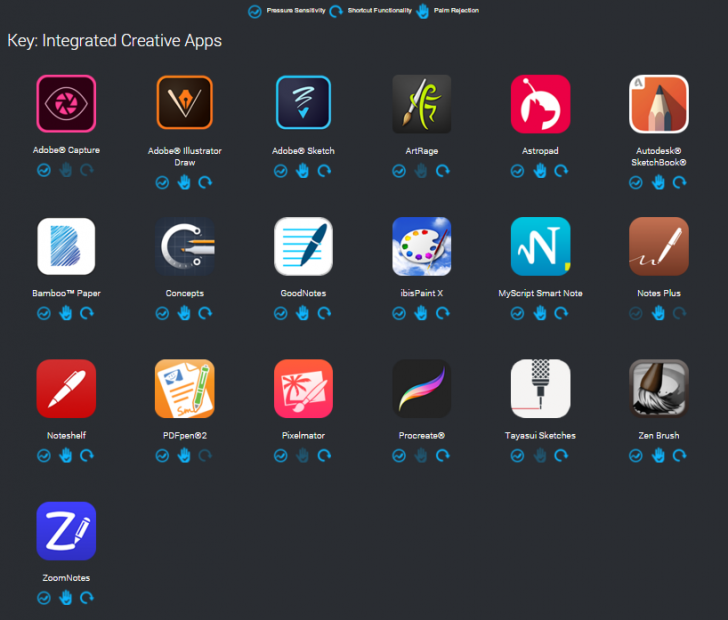Select the PDFpen 2 app icon
The width and height of the screenshot is (728, 620).
[185, 389]
